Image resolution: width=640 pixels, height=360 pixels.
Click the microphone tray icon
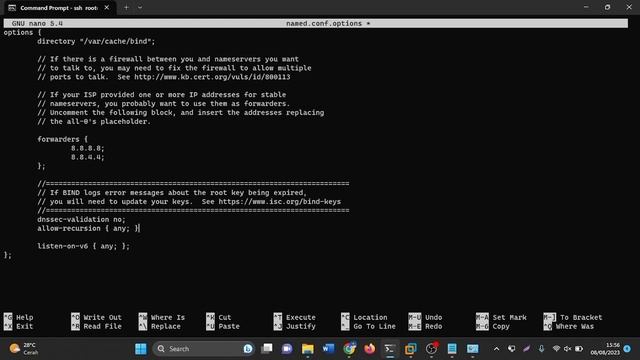[541, 349]
